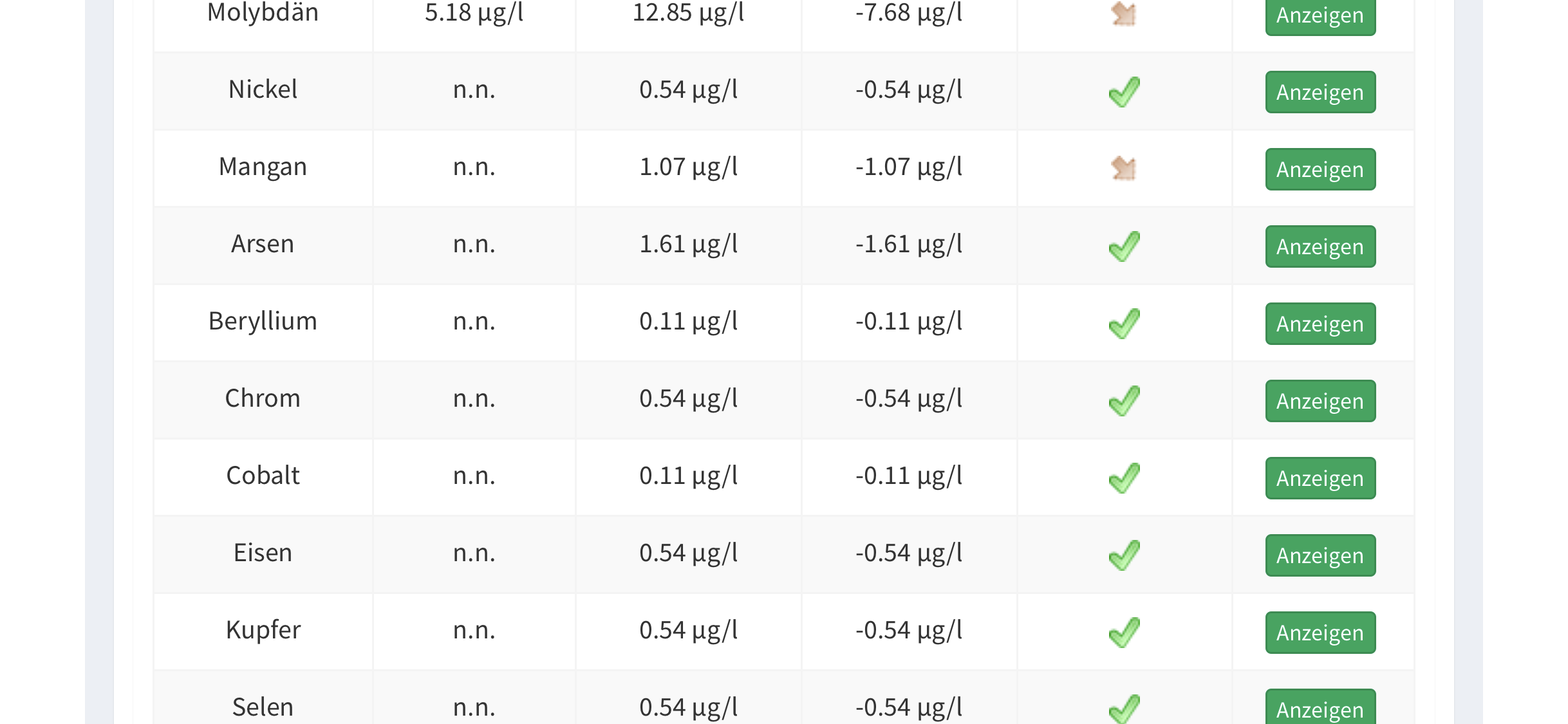The width and height of the screenshot is (1568, 724).
Task: Click the Arsen difference value -1.61 µg/l
Action: click(x=909, y=245)
